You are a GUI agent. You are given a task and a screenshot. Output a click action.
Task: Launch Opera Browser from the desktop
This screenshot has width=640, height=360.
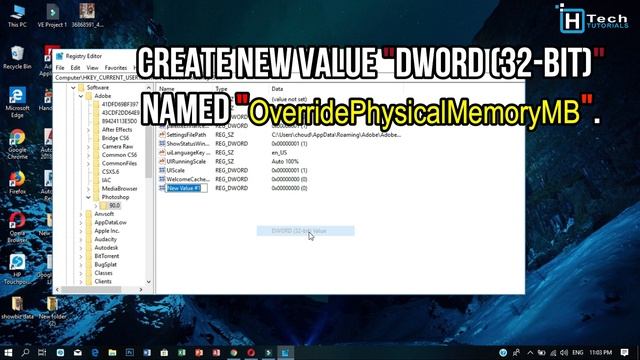coord(17,227)
